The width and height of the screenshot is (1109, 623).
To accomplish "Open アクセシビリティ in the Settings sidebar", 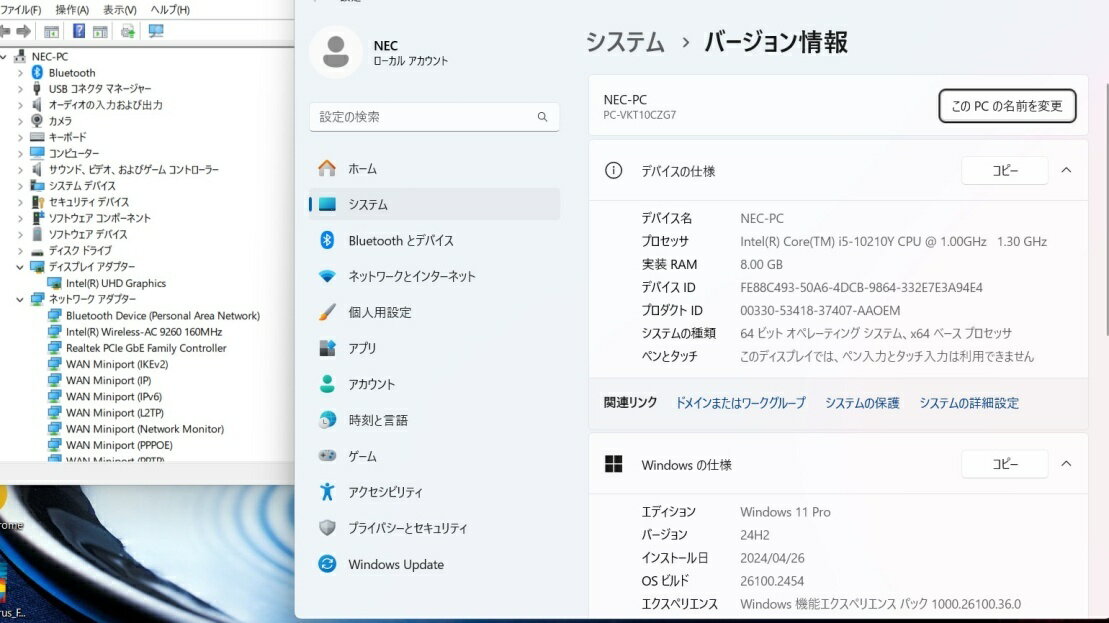I will [x=434, y=491].
